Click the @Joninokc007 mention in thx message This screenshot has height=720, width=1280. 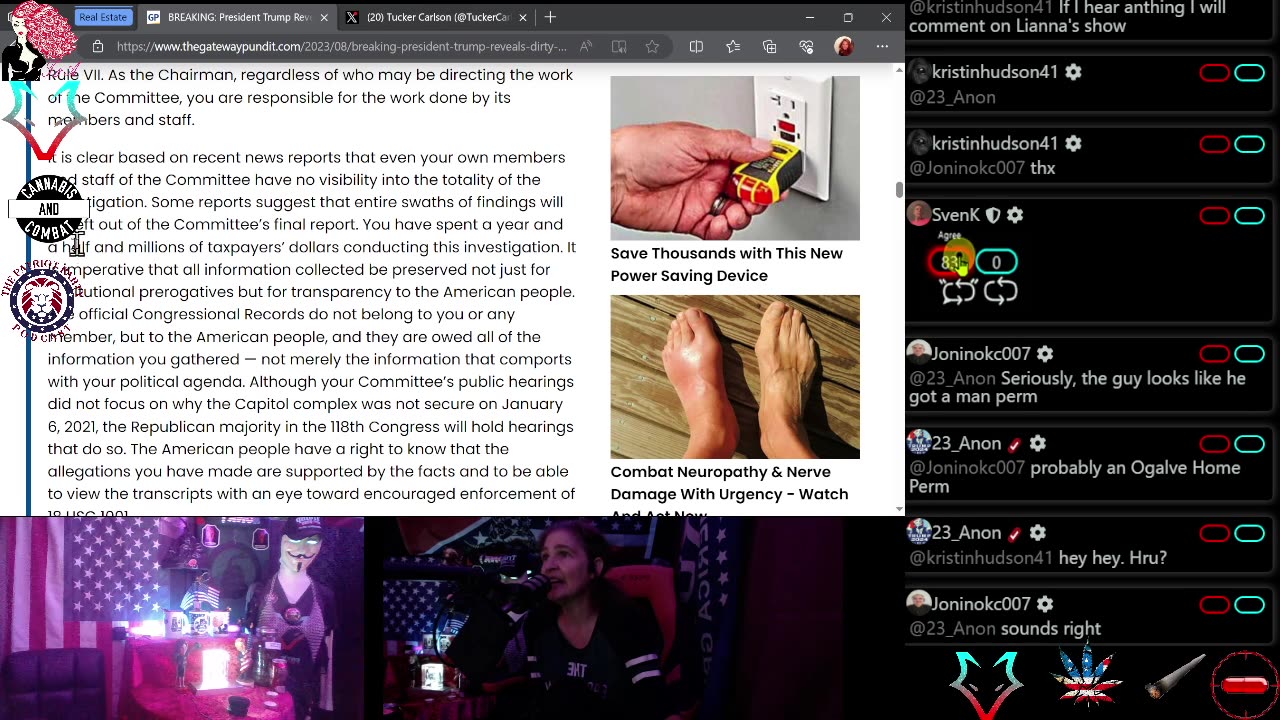[966, 168]
